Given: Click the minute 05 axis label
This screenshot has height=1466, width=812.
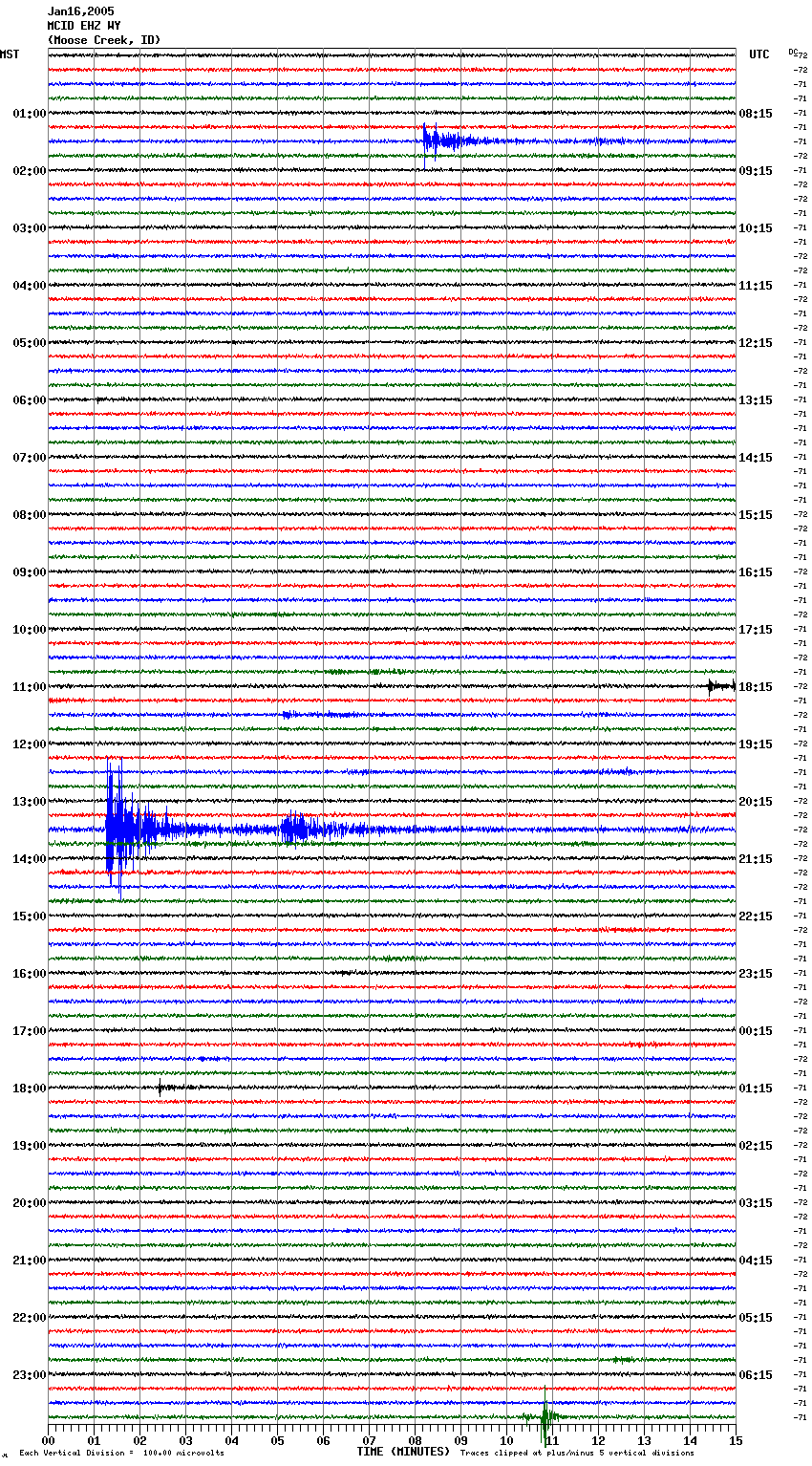Looking at the screenshot, I should (x=277, y=1440).
